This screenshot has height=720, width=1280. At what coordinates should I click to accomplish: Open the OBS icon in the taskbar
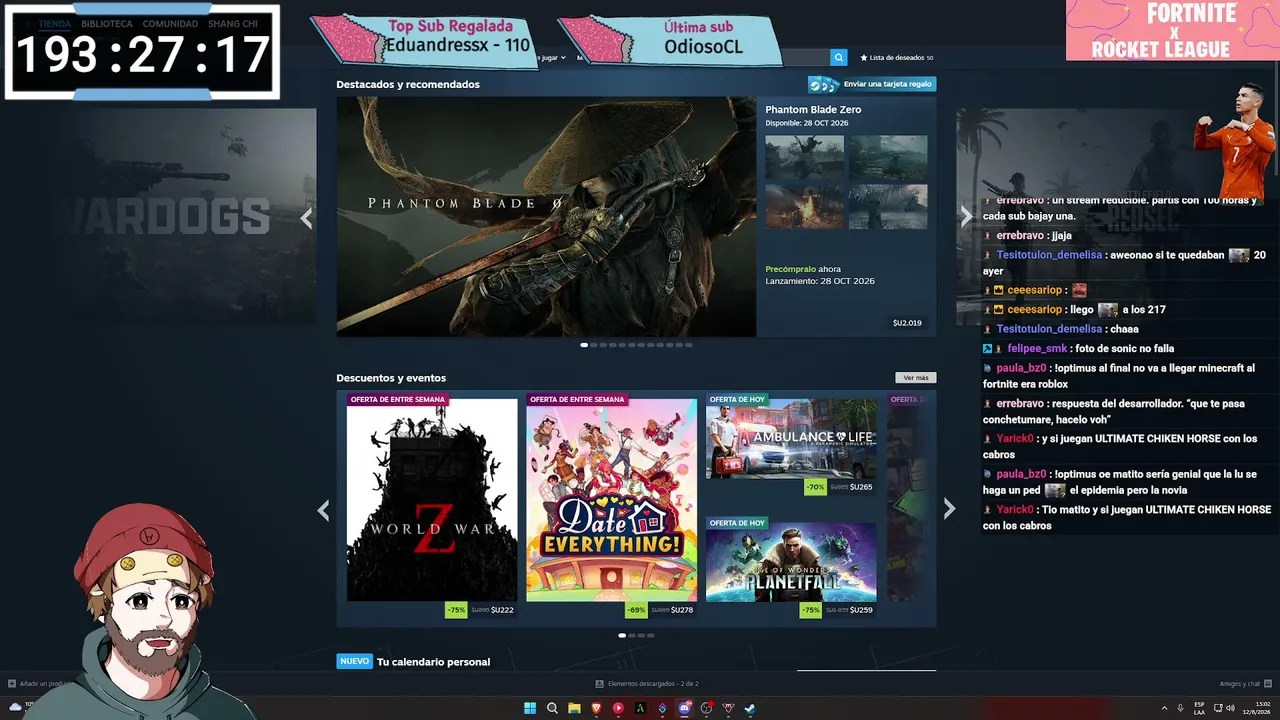coord(706,708)
